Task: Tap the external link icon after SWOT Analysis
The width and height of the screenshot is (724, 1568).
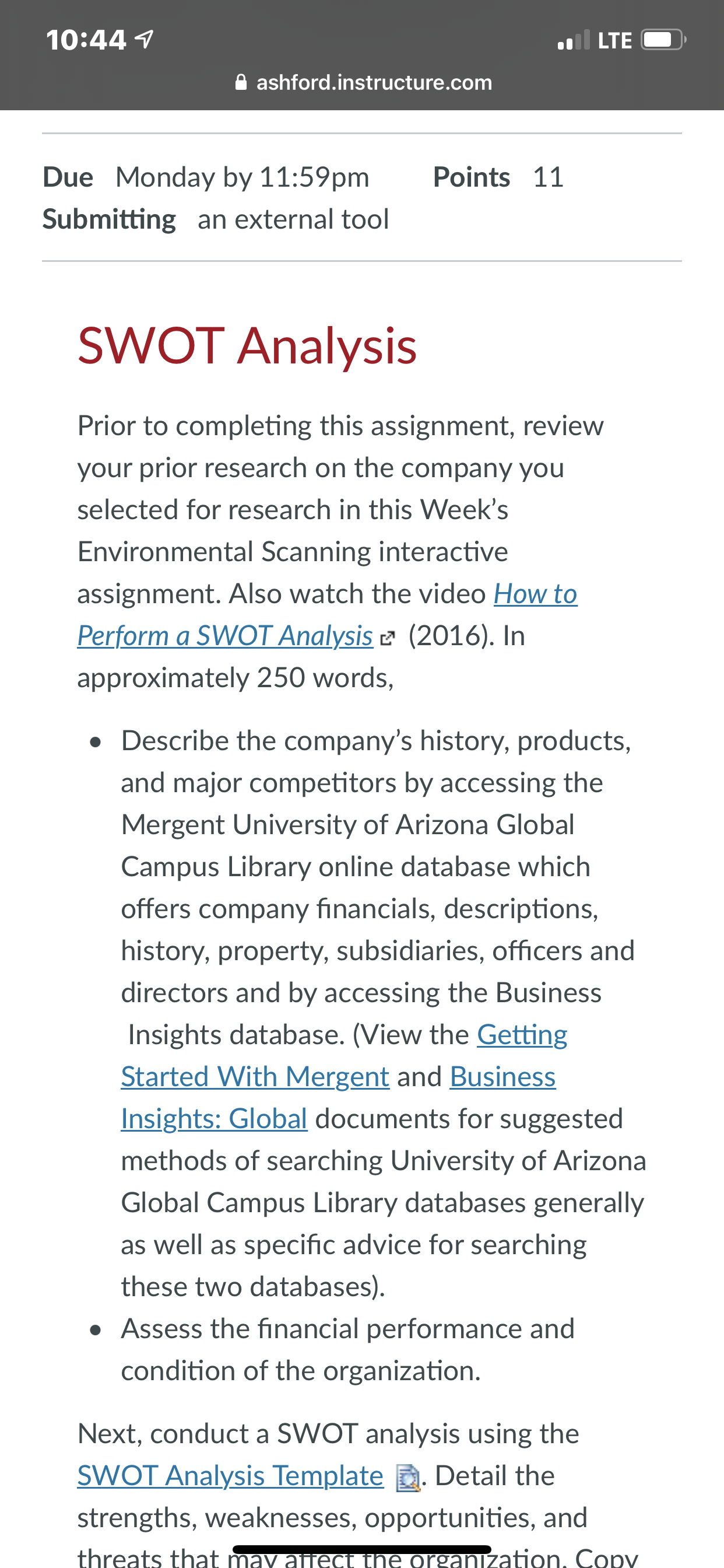Action: point(387,638)
